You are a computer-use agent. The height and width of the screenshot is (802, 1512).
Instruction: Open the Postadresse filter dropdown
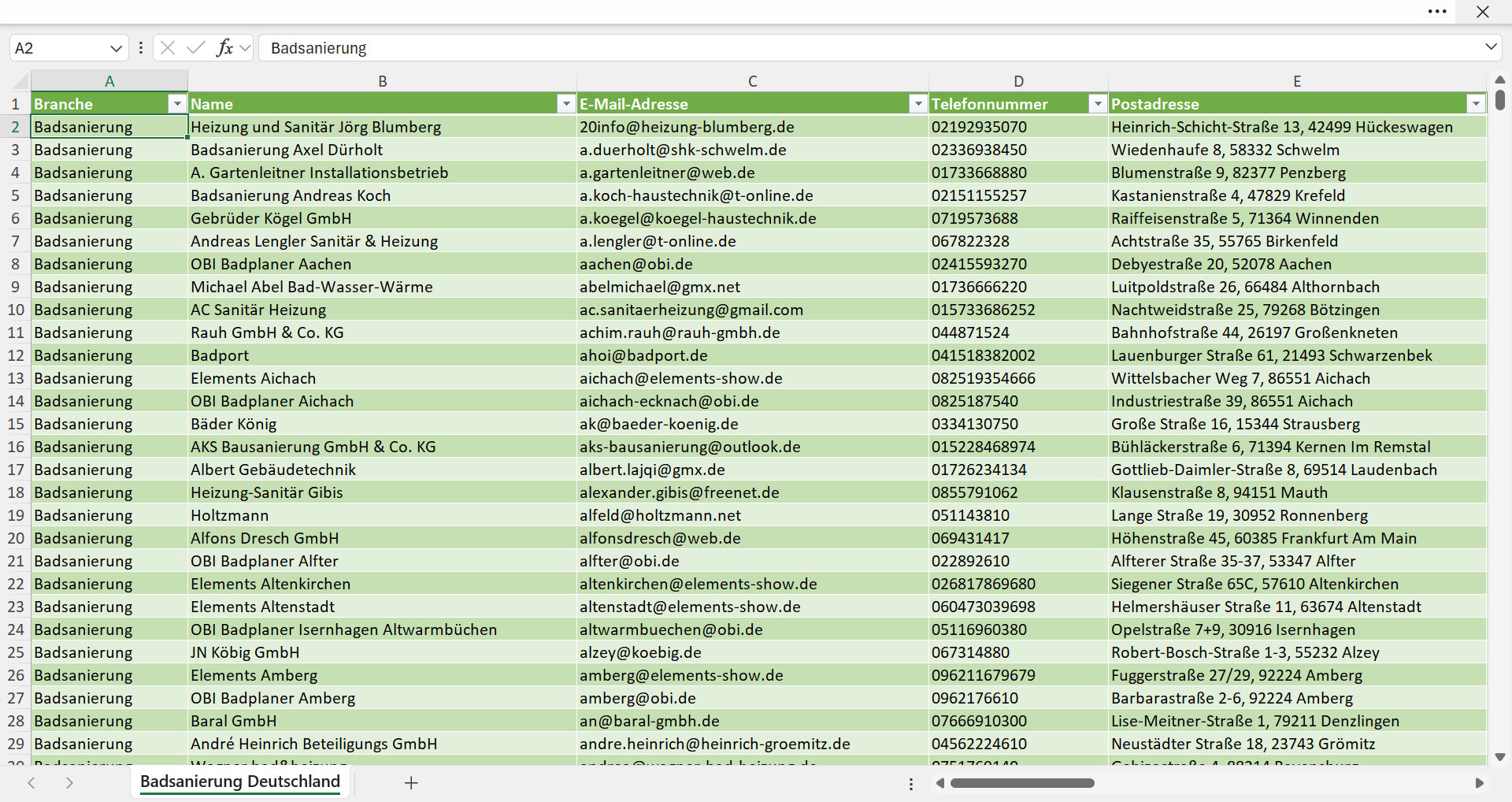point(1476,104)
